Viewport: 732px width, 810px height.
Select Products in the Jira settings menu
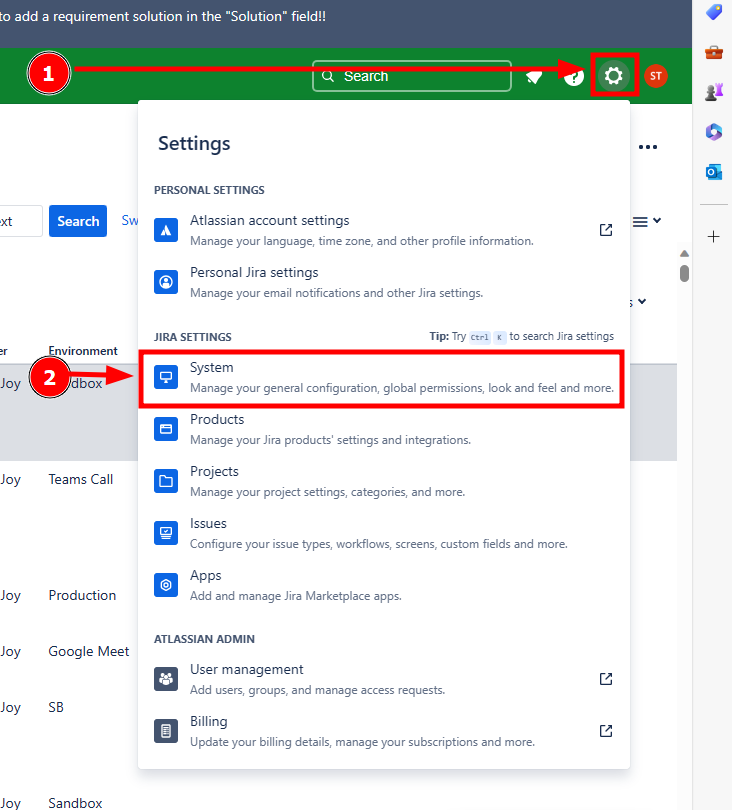coord(383,430)
